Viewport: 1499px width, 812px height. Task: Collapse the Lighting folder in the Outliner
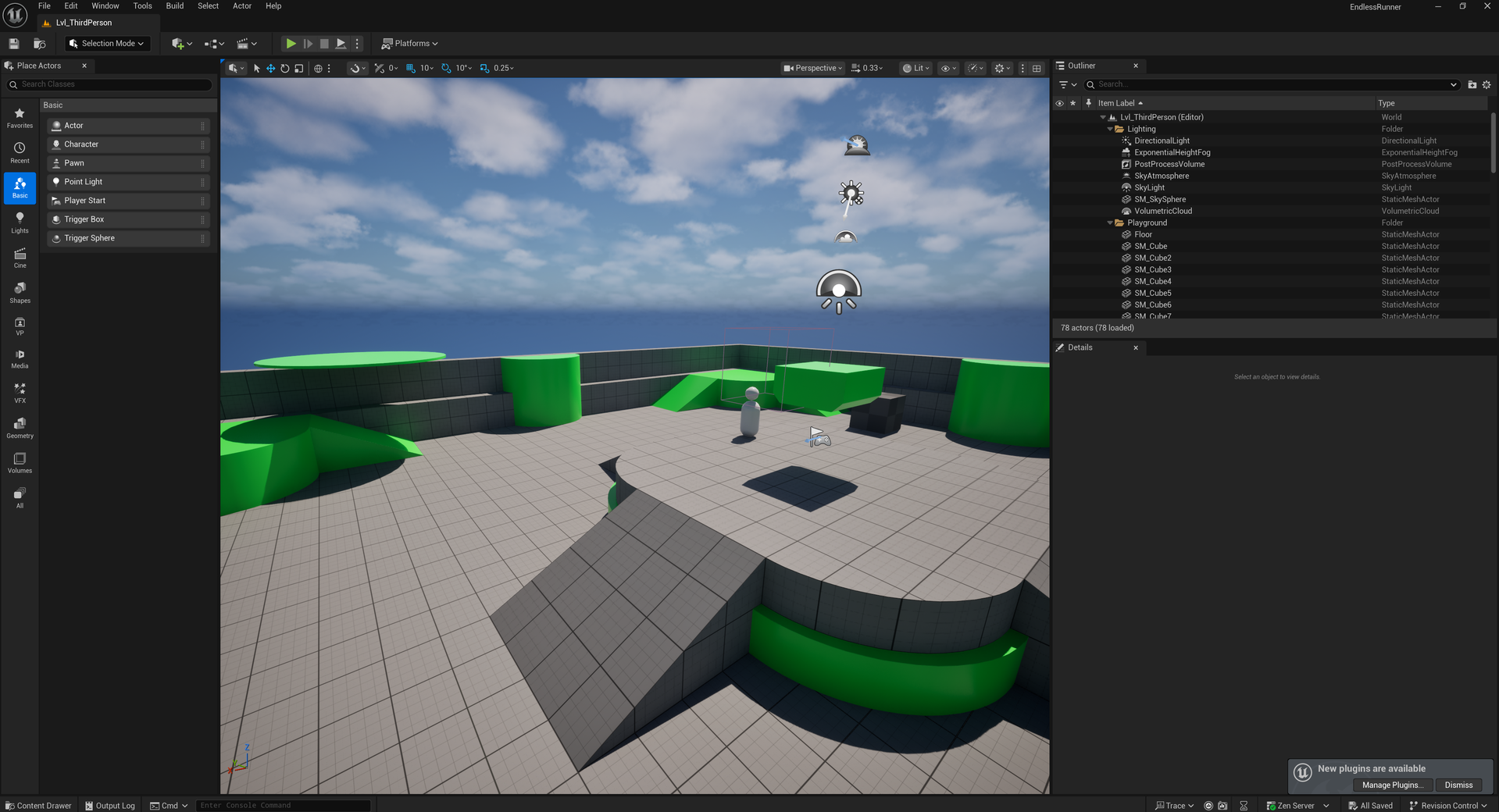(x=1110, y=130)
